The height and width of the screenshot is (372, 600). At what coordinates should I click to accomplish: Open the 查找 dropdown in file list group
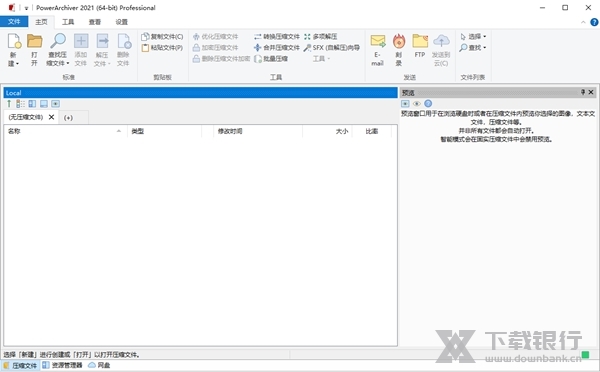[x=473, y=48]
